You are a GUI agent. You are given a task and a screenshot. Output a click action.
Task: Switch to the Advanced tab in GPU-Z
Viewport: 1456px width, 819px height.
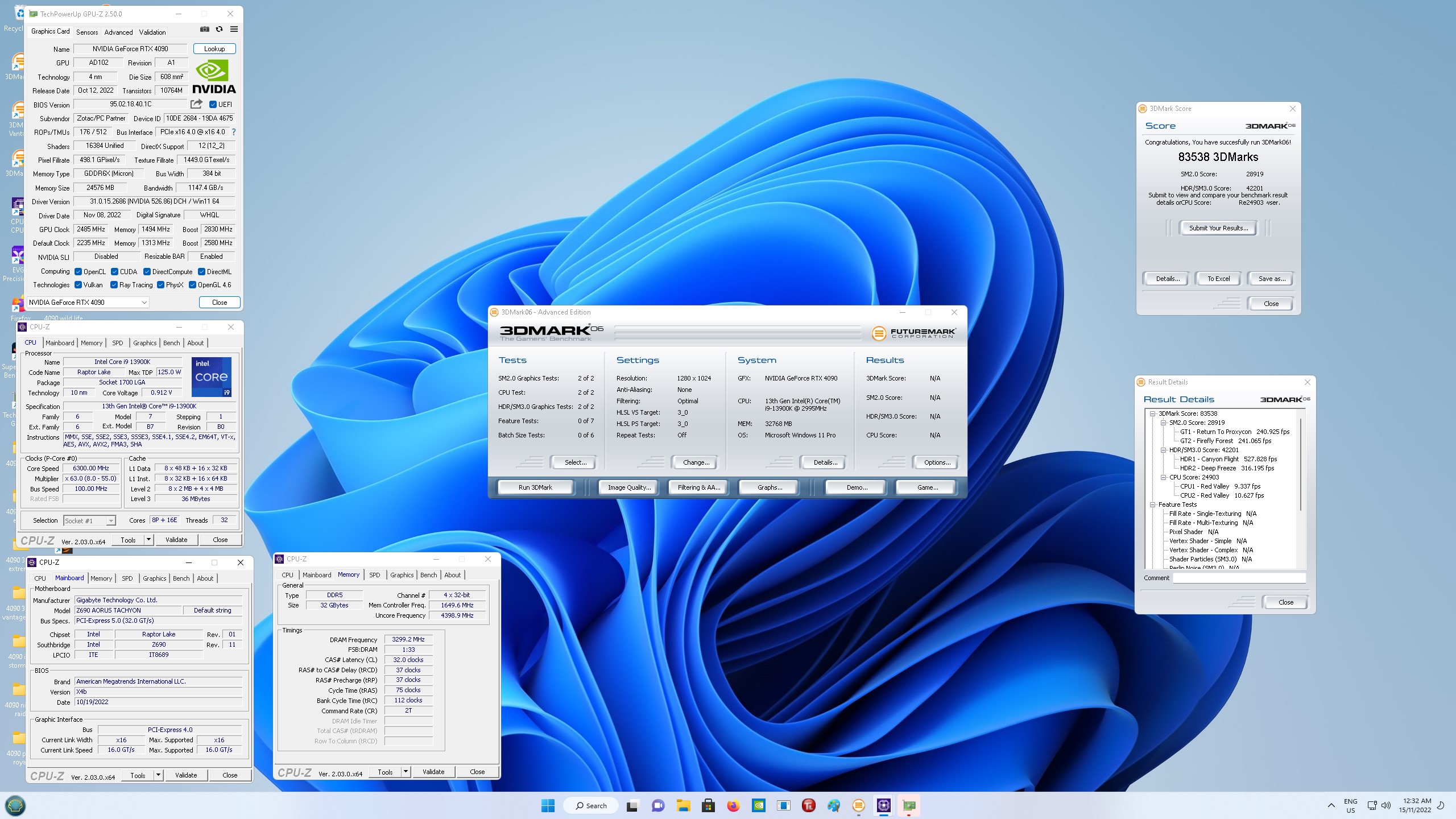pos(118,32)
